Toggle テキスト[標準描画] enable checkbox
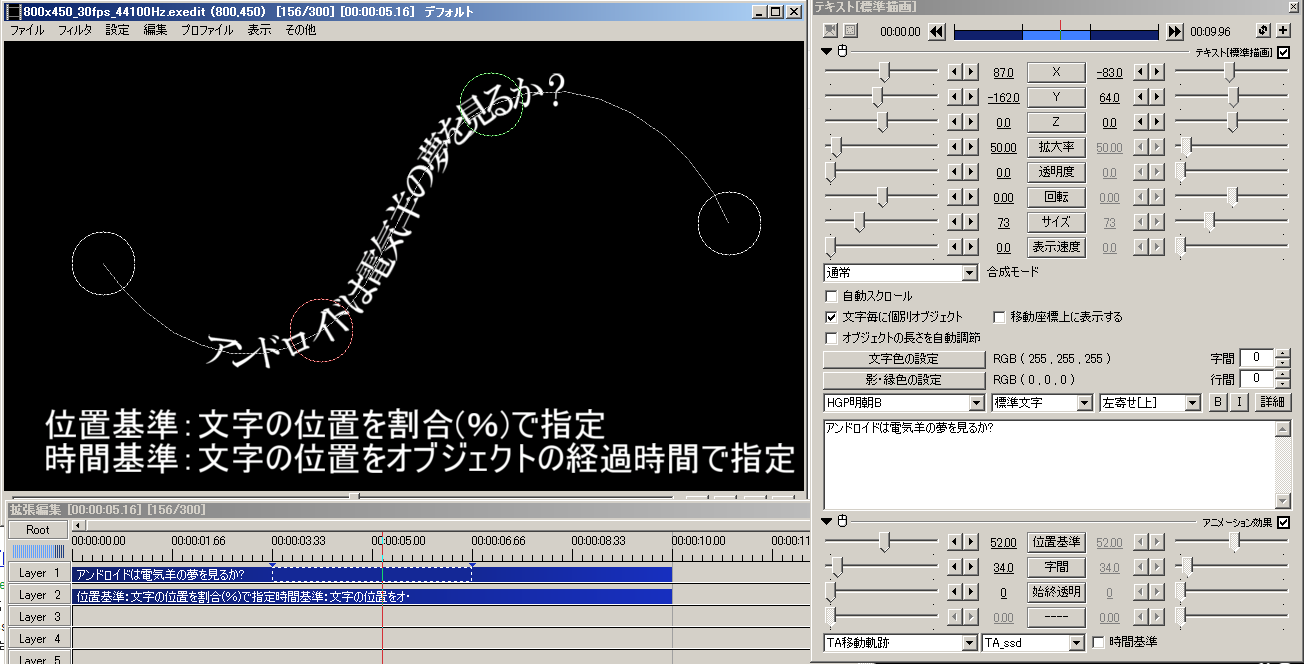 1284,52
